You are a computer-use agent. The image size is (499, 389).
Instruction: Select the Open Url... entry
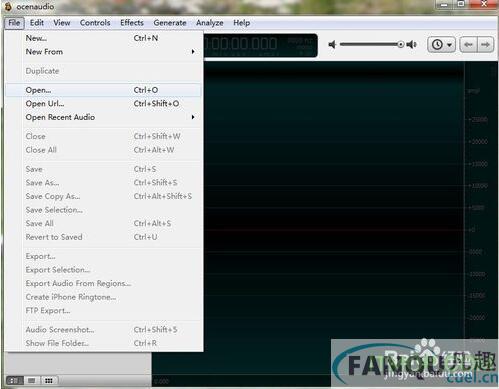coord(103,104)
